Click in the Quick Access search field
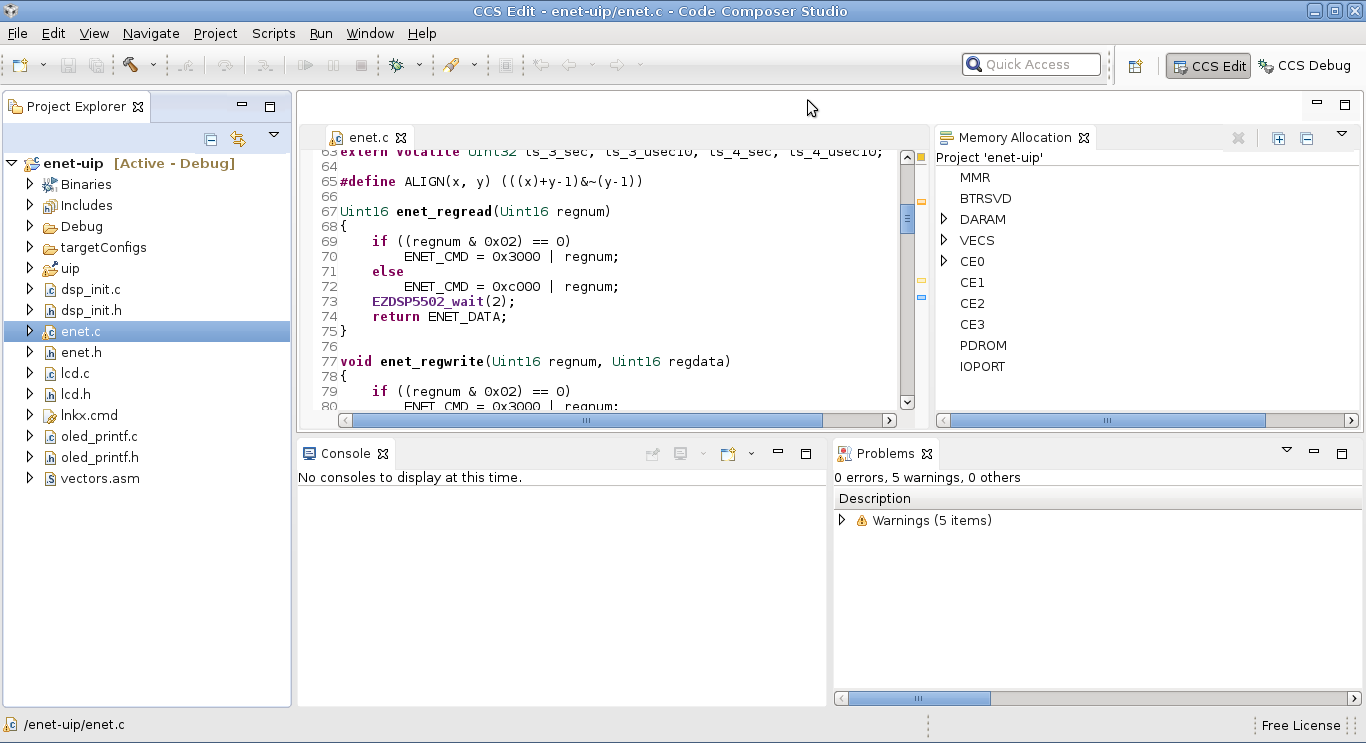The height and width of the screenshot is (743, 1366). [1031, 65]
